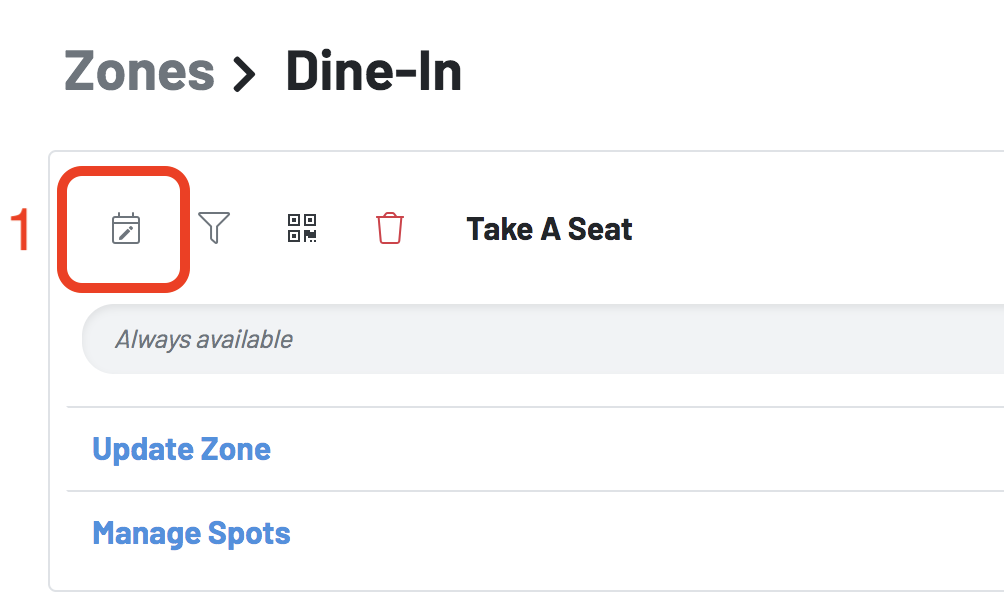The image size is (1004, 616).
Task: Delete zone using red trash icon
Action: point(389,228)
